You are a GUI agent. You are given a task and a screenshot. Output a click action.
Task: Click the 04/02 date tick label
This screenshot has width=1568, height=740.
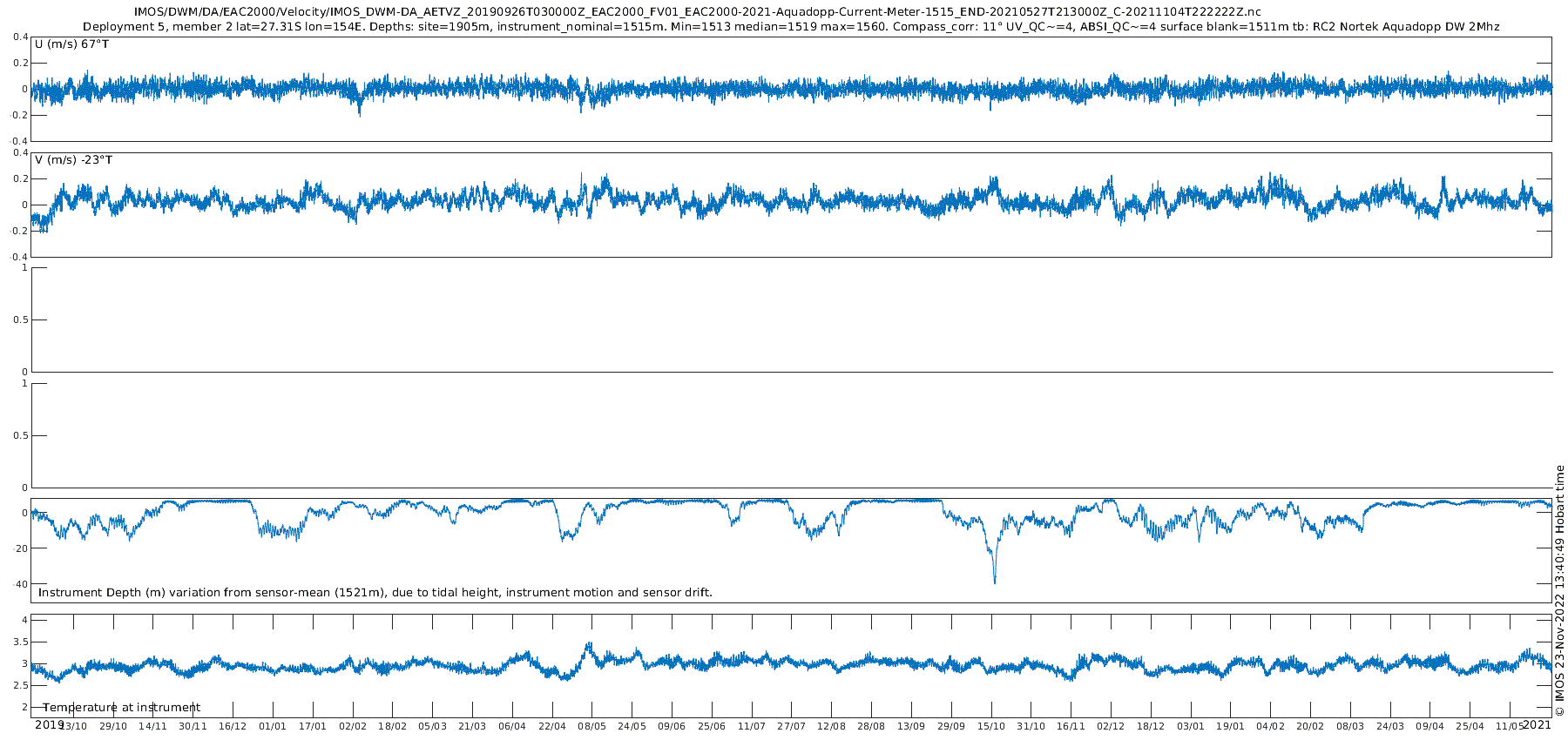click(x=1271, y=726)
